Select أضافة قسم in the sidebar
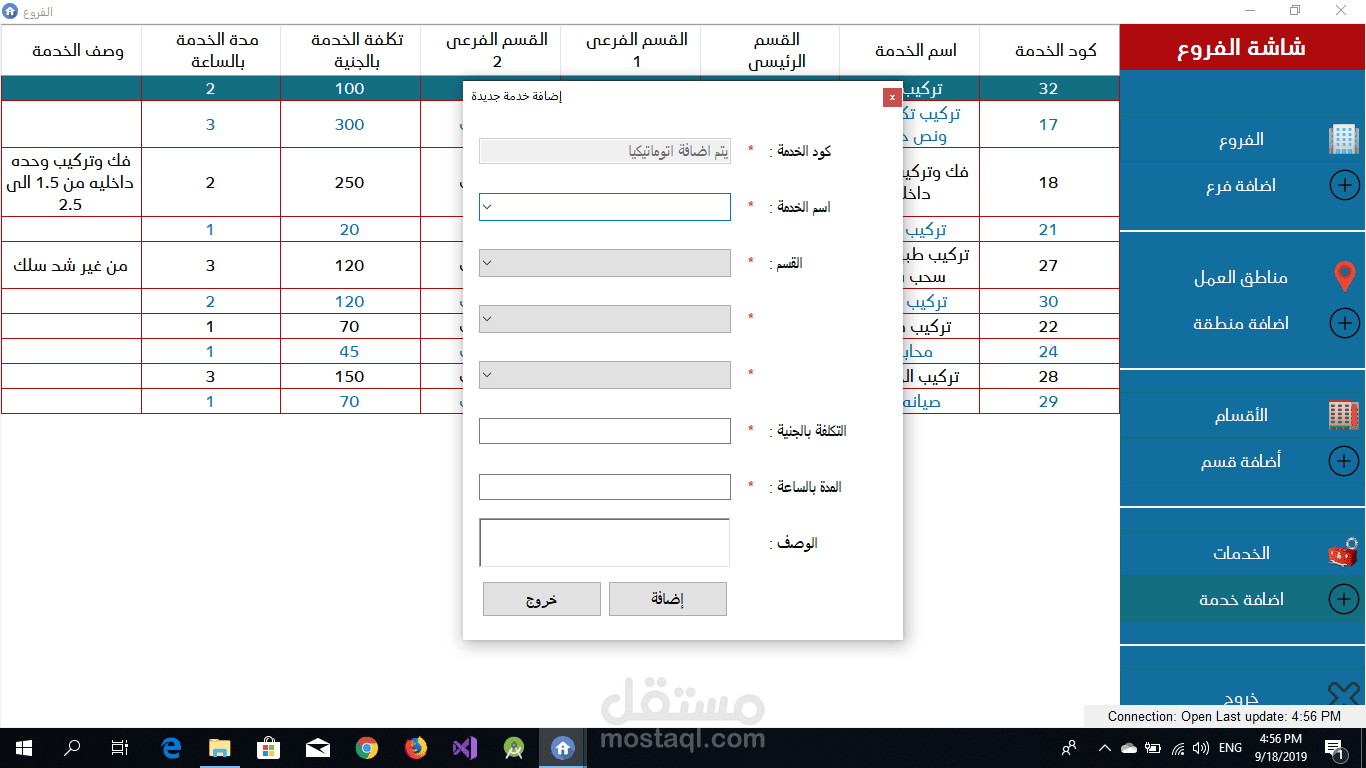 1239,461
